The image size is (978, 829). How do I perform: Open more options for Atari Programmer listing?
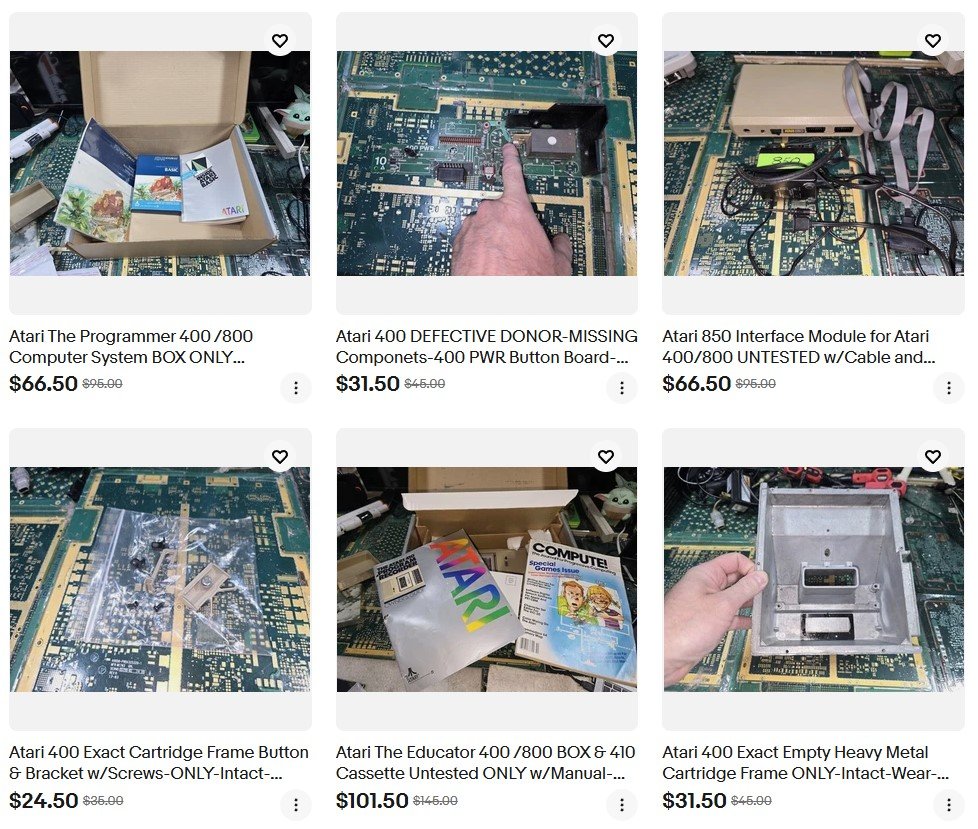click(x=296, y=388)
